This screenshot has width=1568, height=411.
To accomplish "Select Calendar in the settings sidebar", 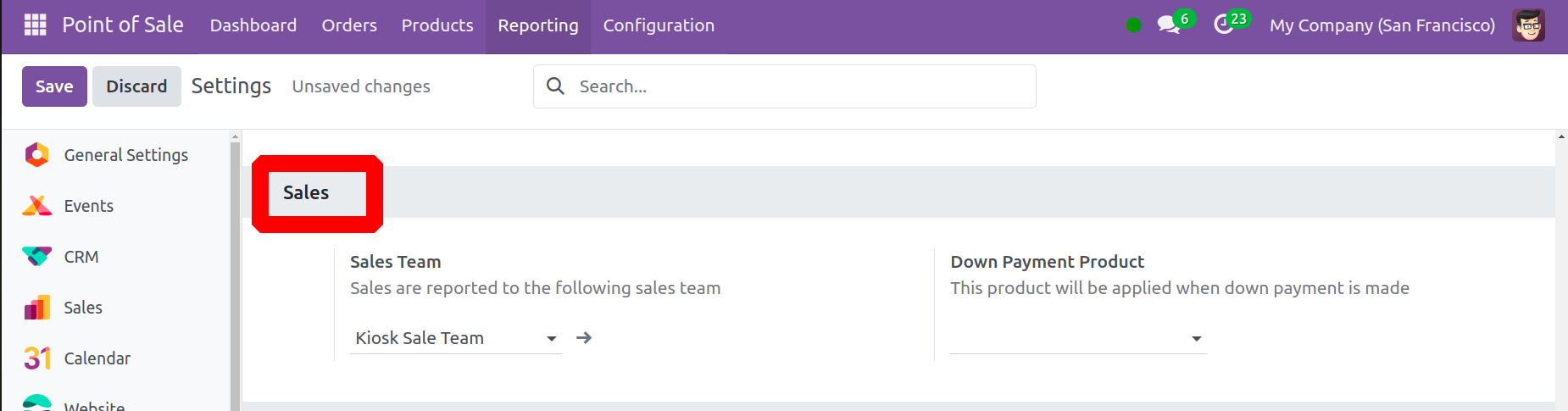I will 97,358.
